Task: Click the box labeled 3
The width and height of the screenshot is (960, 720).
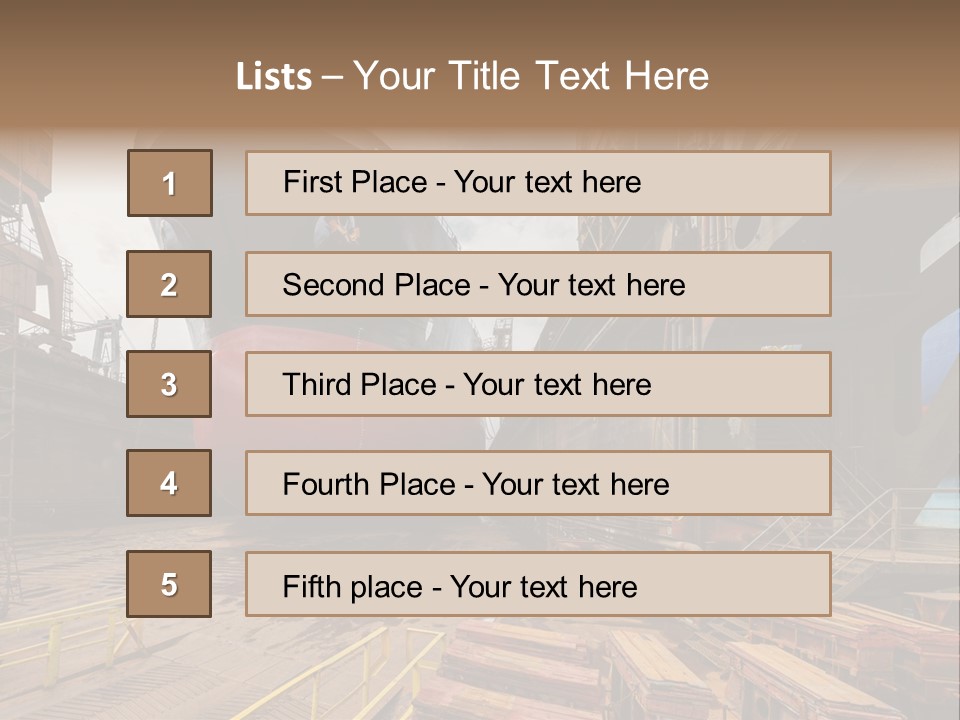Action: coord(170,384)
